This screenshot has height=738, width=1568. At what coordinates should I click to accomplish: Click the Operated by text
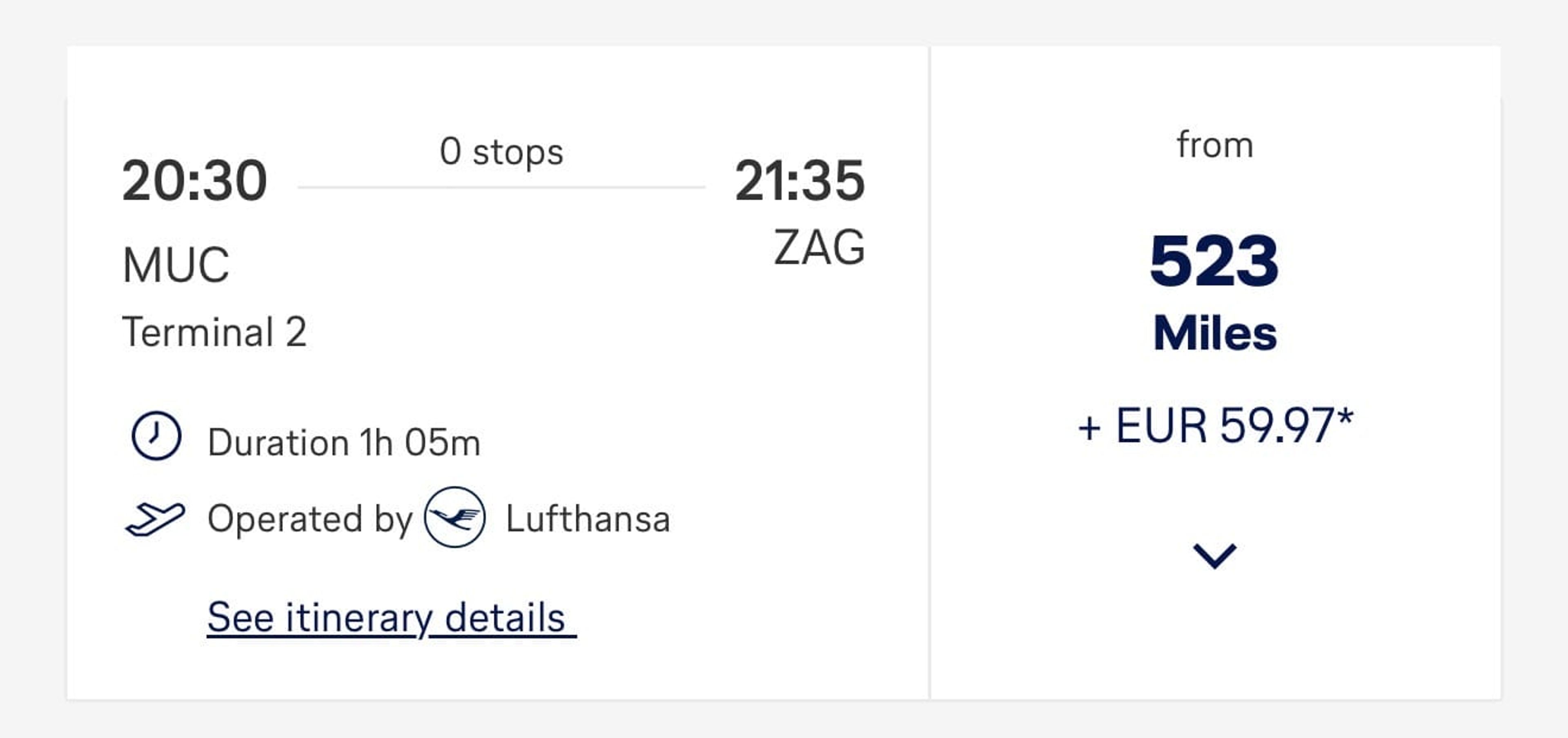(x=310, y=519)
